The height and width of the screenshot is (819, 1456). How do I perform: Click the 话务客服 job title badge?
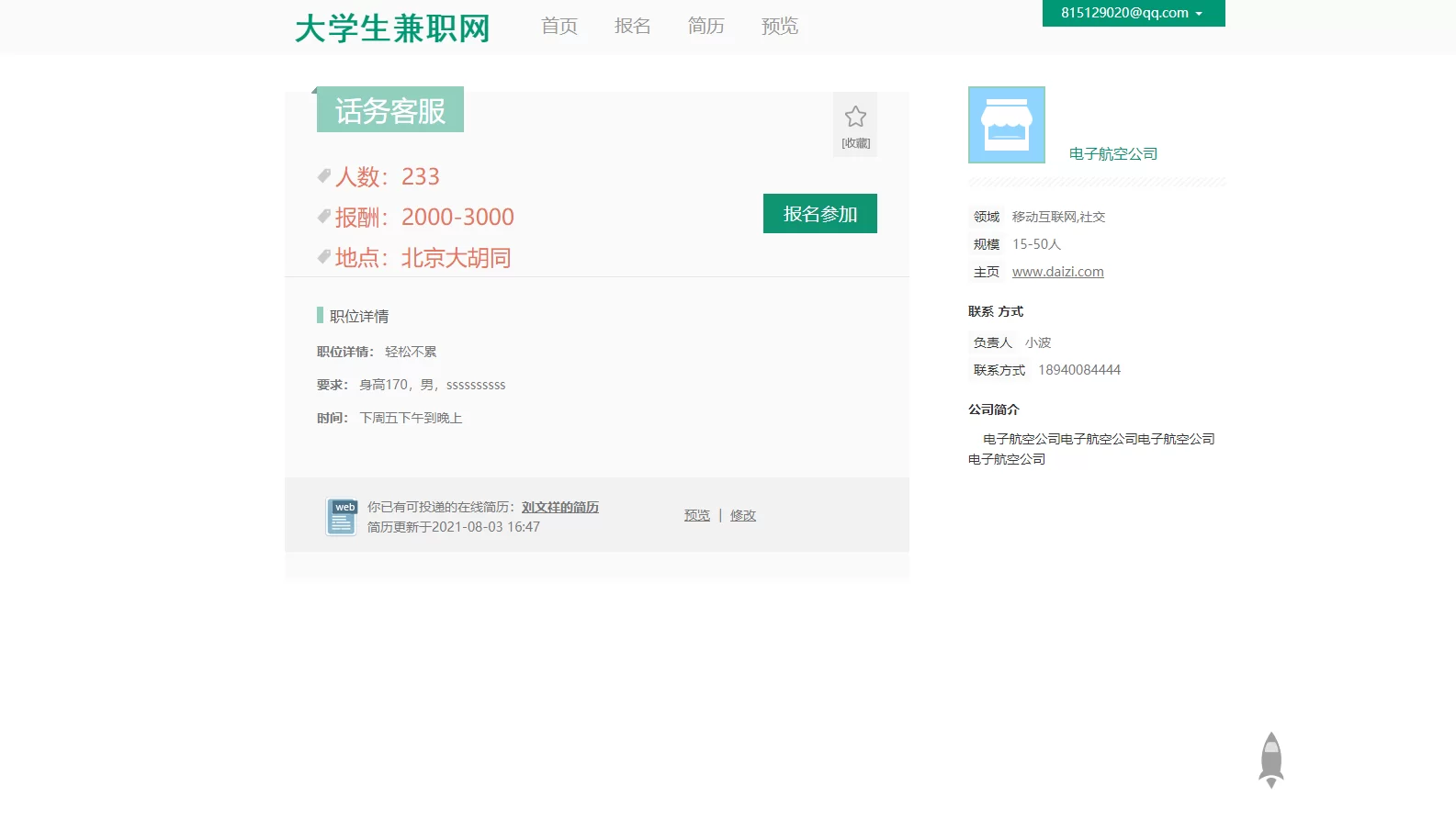pyautogui.click(x=389, y=110)
